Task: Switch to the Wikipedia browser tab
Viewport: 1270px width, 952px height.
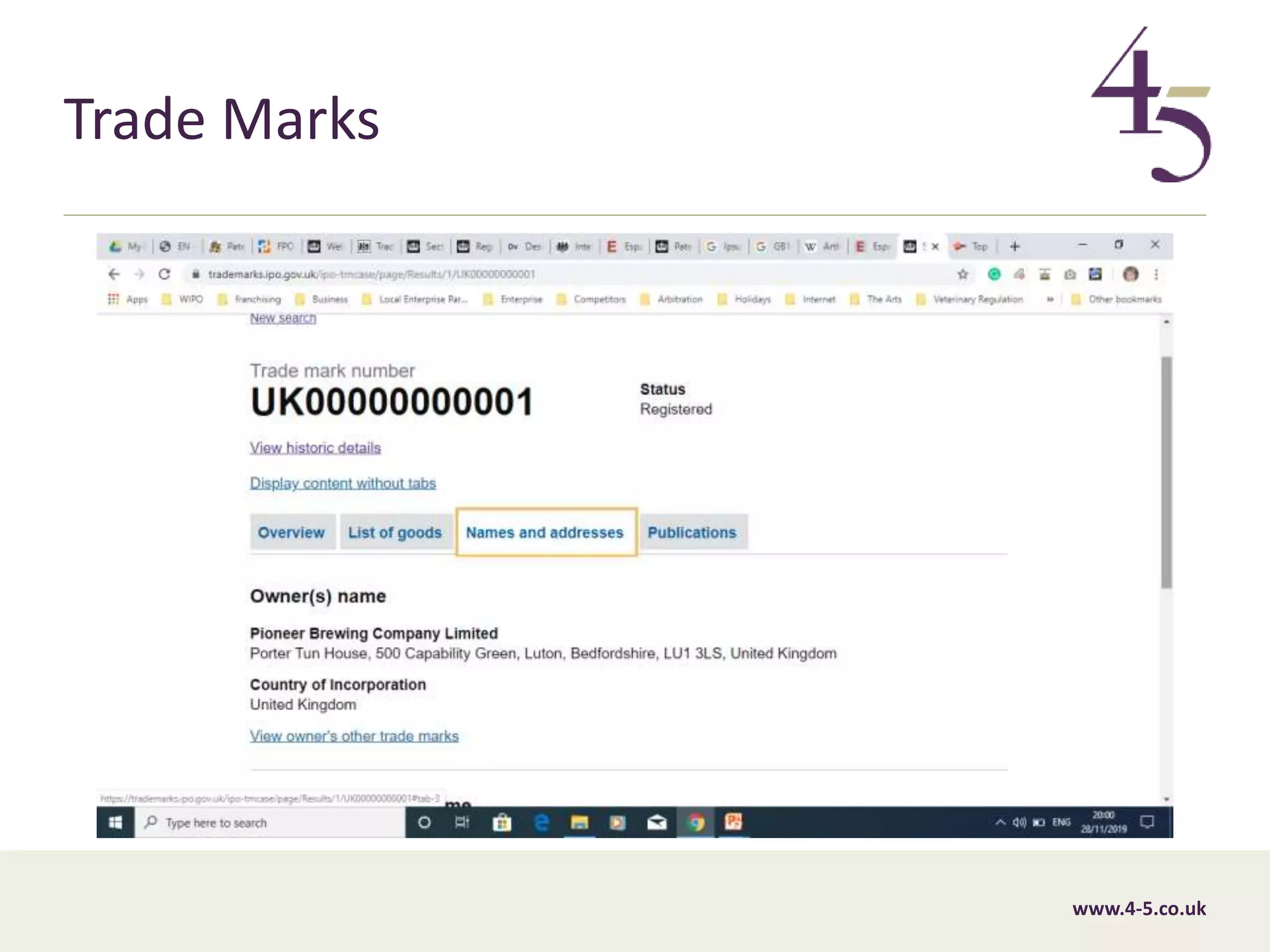Action: pyautogui.click(x=822, y=247)
